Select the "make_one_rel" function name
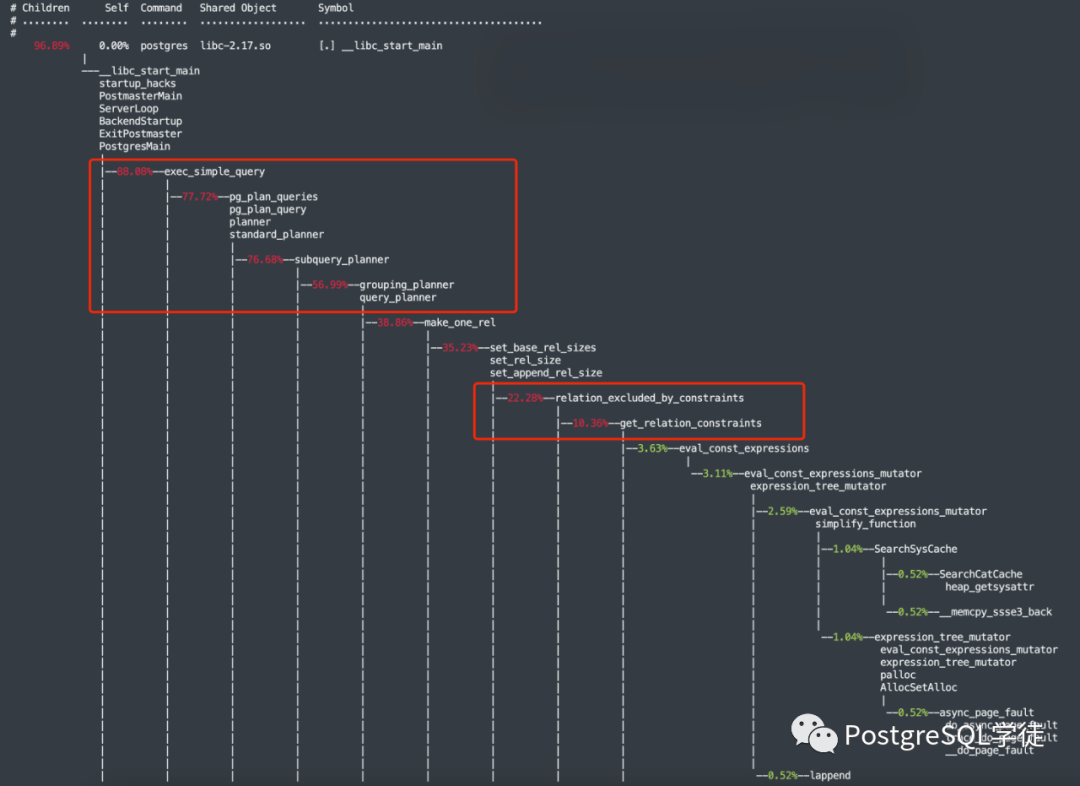The width and height of the screenshot is (1080, 786). [459, 322]
